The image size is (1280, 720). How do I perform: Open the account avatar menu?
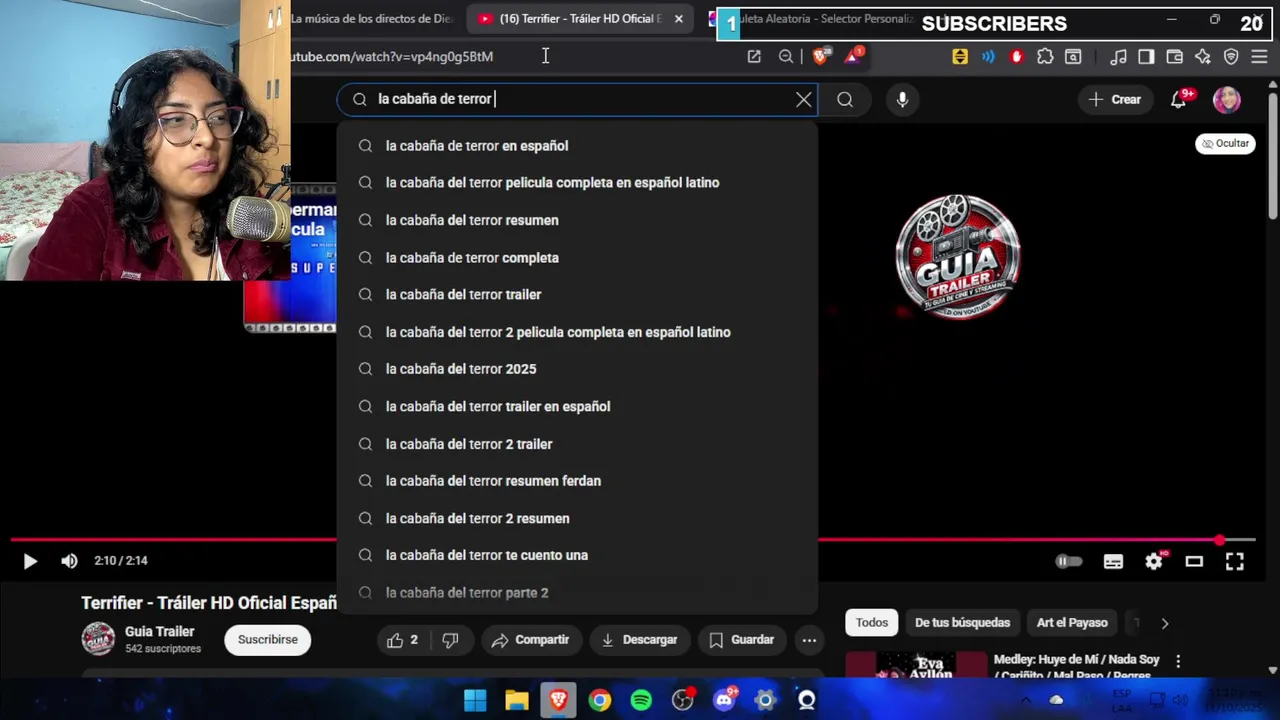coord(1227,99)
